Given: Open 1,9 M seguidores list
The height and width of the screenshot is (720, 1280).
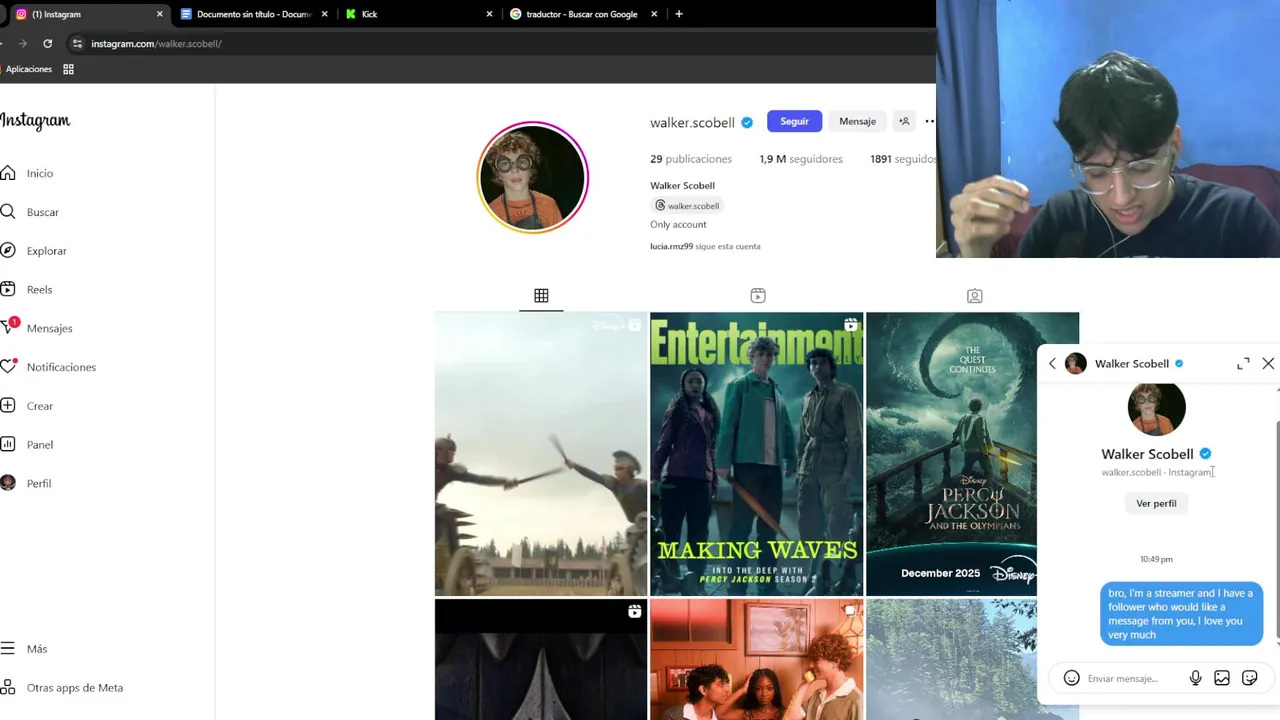Looking at the screenshot, I should click(801, 159).
